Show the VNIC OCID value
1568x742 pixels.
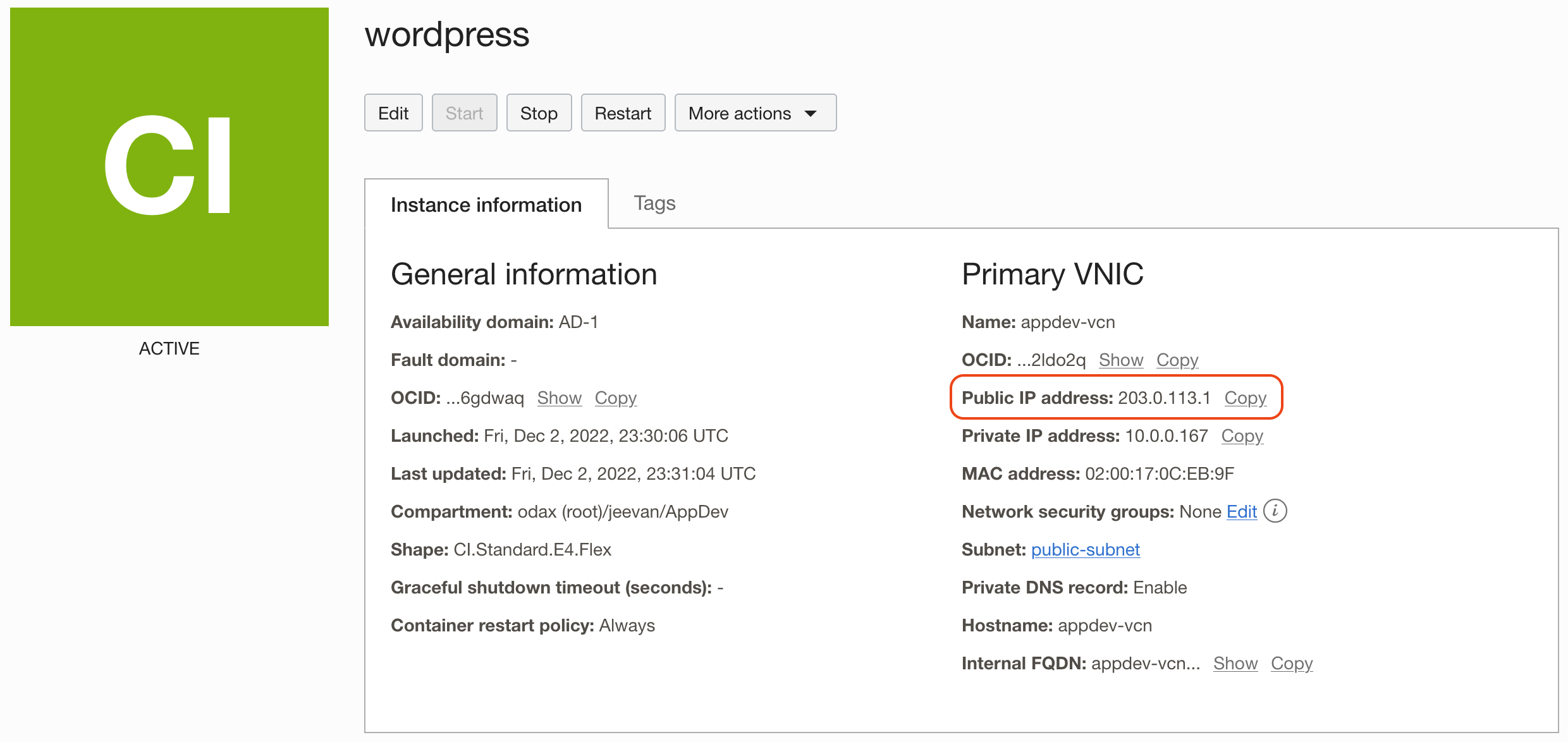(1121, 359)
